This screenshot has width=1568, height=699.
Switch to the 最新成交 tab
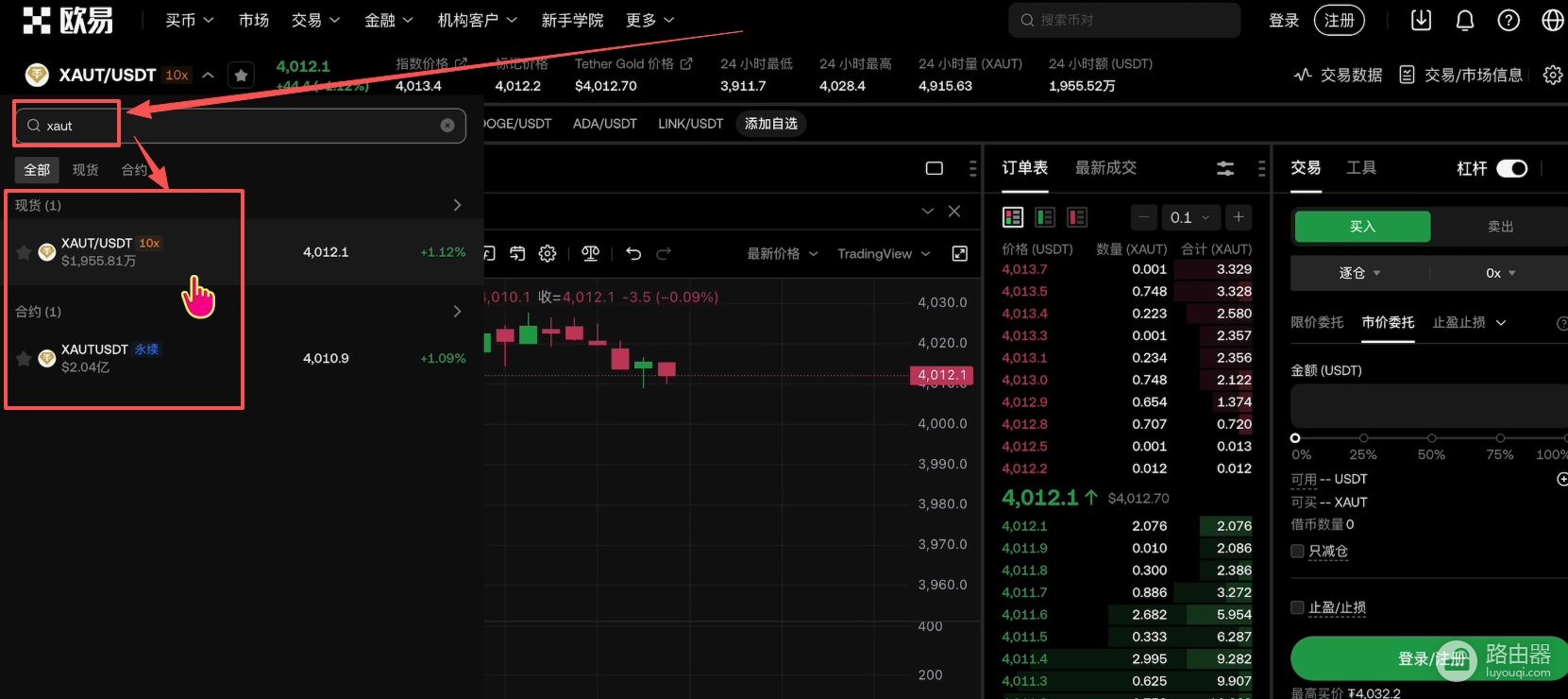pyautogui.click(x=1105, y=168)
